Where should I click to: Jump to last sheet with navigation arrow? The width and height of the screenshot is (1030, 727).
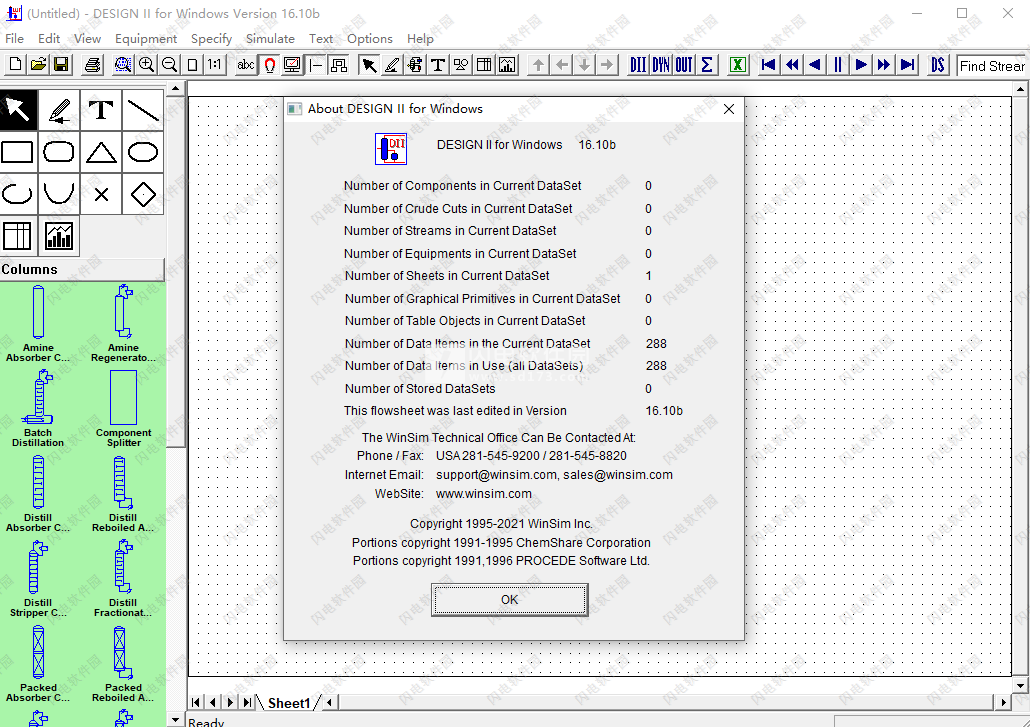(246, 703)
